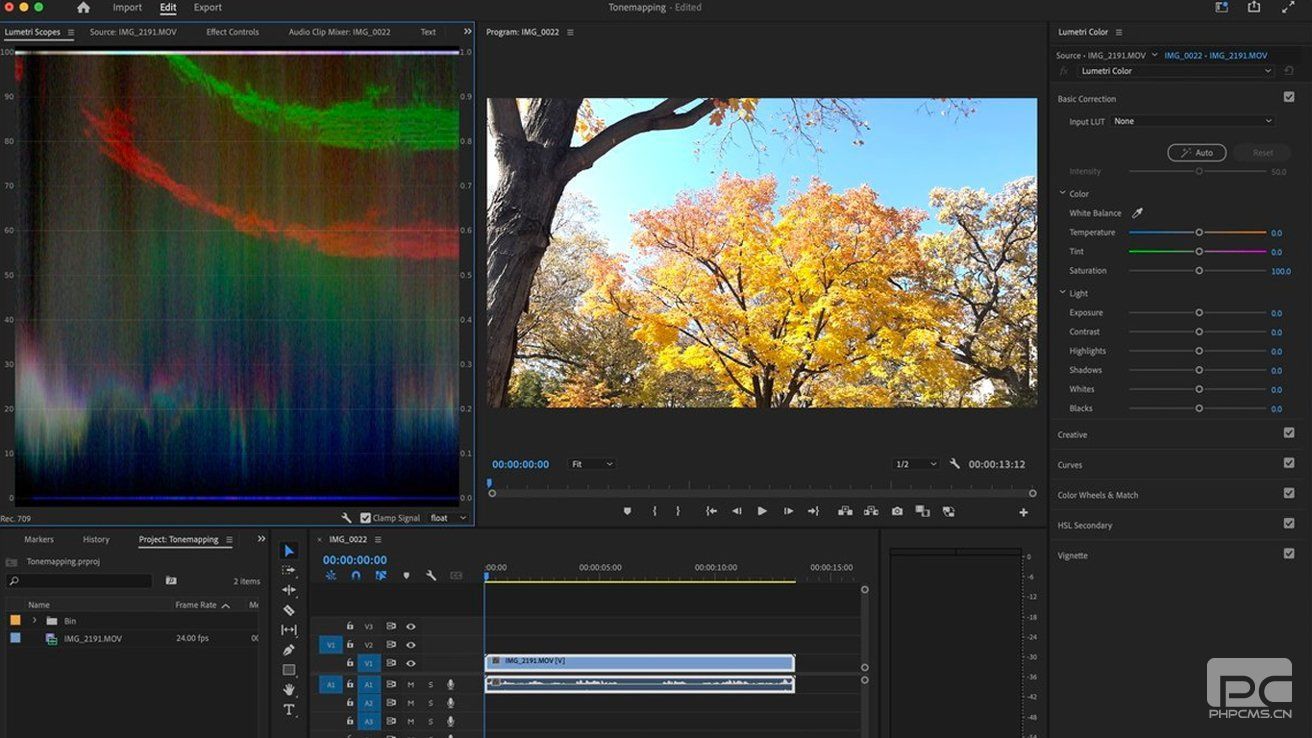Open the Lumetri Scopes wrench settings
The width and height of the screenshot is (1312, 738).
(x=346, y=518)
